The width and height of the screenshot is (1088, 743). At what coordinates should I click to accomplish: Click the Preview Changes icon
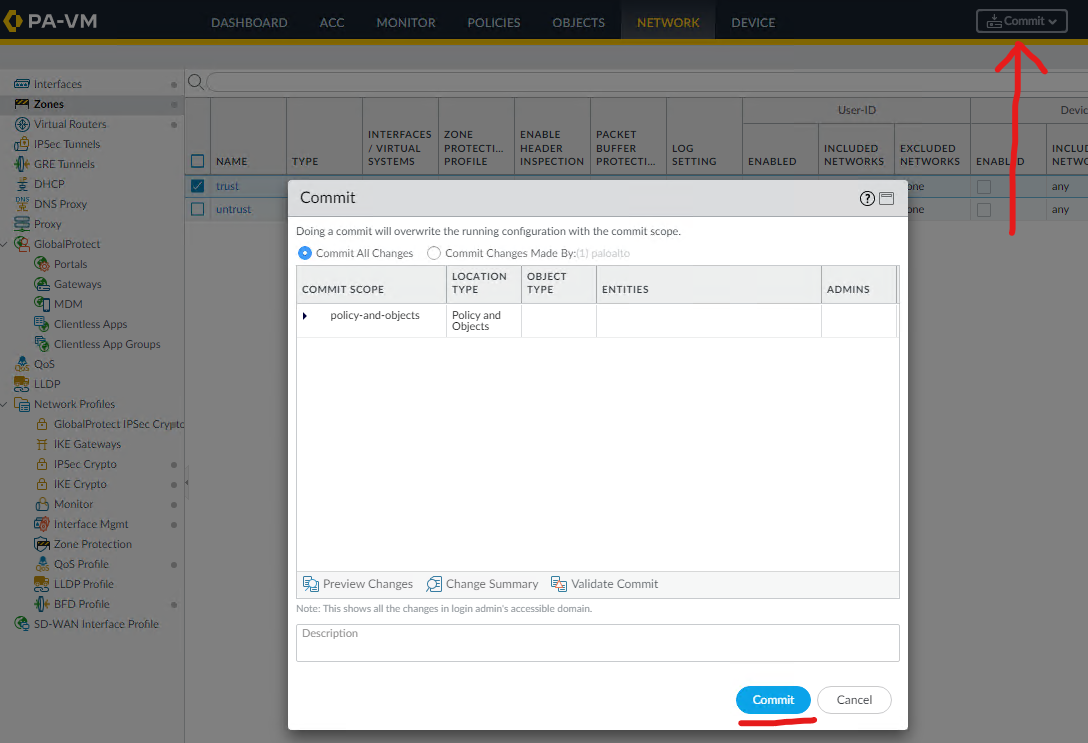(311, 584)
